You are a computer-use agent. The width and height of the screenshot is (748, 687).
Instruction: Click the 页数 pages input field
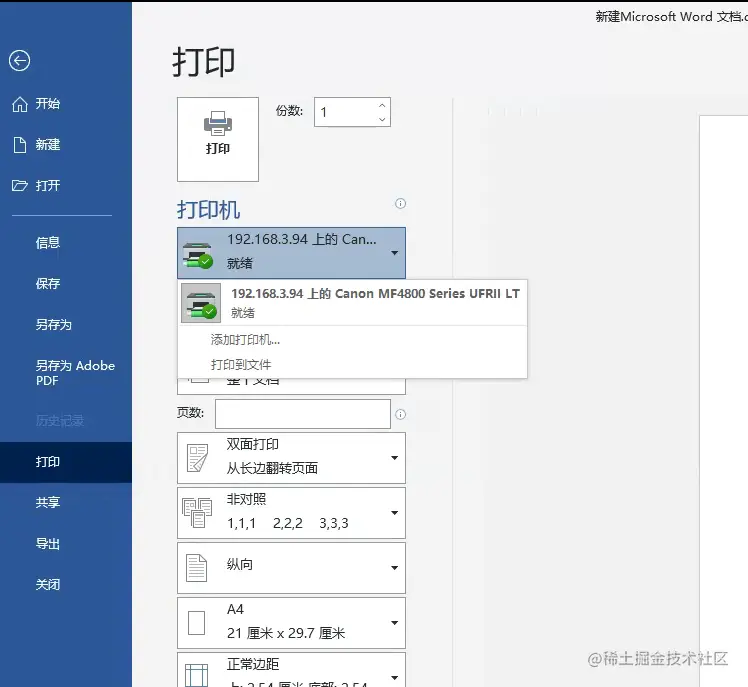(x=303, y=414)
